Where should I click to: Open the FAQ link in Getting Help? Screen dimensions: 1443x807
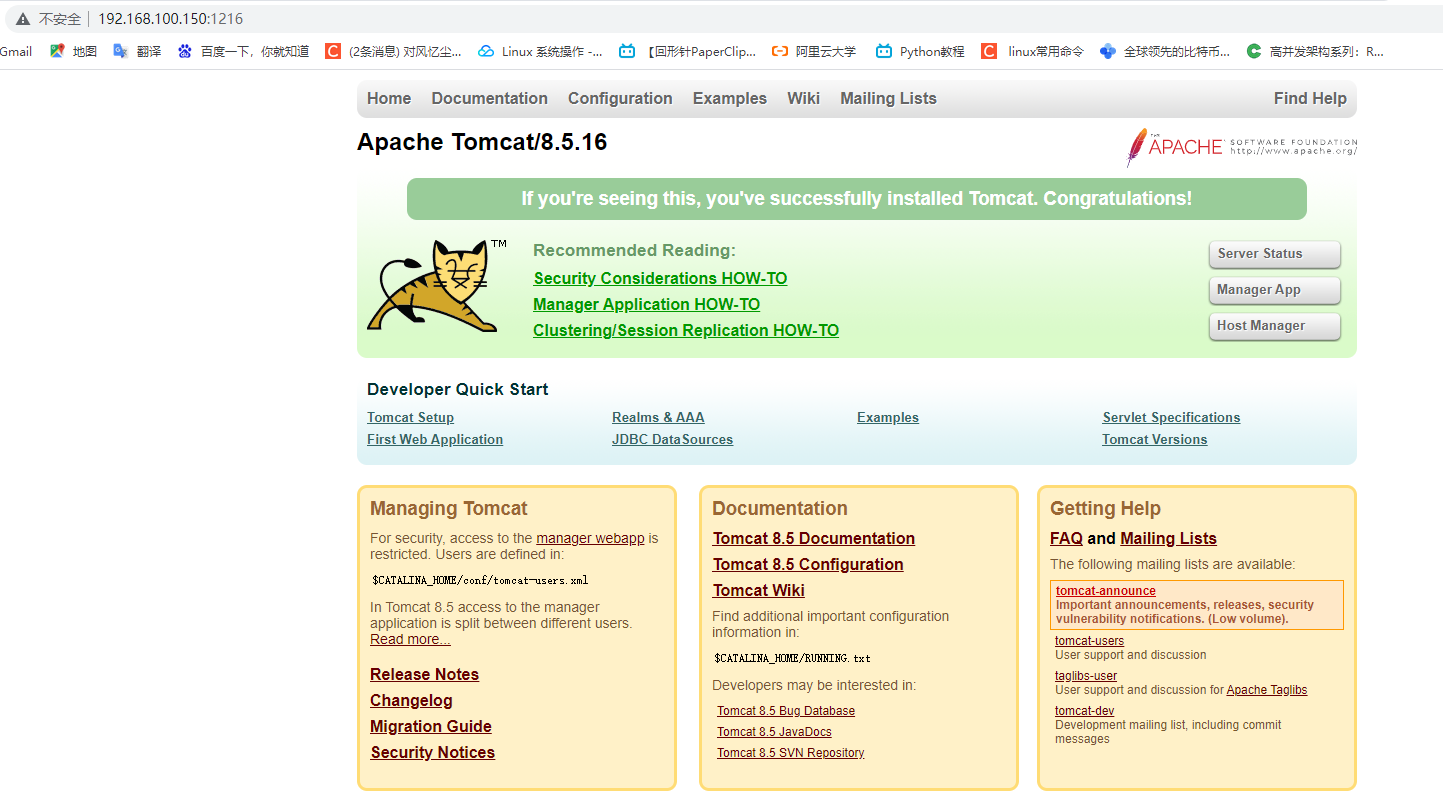(x=1066, y=538)
